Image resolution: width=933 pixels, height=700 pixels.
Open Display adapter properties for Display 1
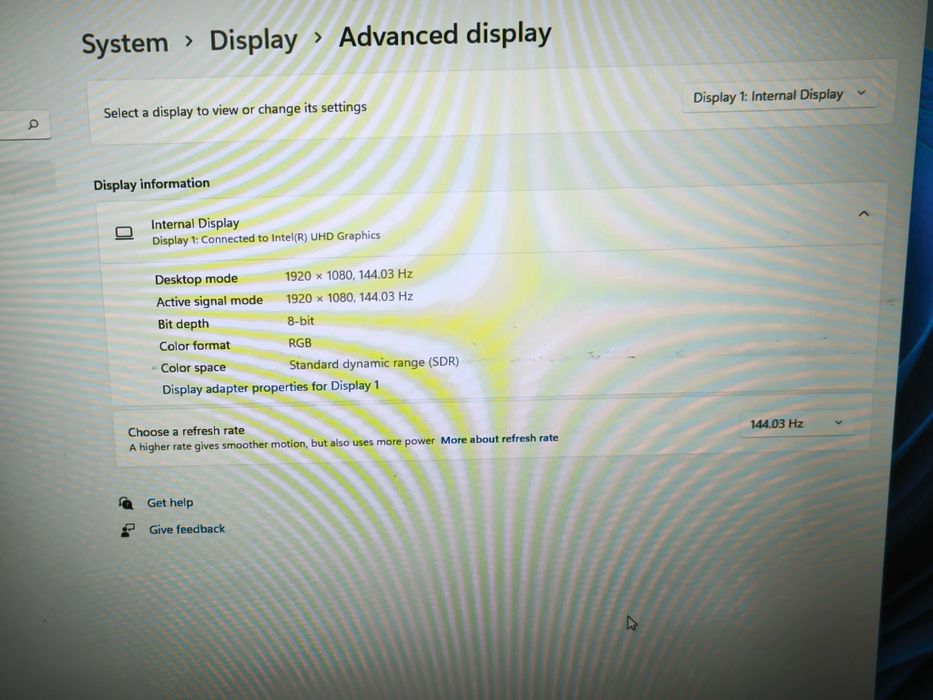tap(271, 388)
